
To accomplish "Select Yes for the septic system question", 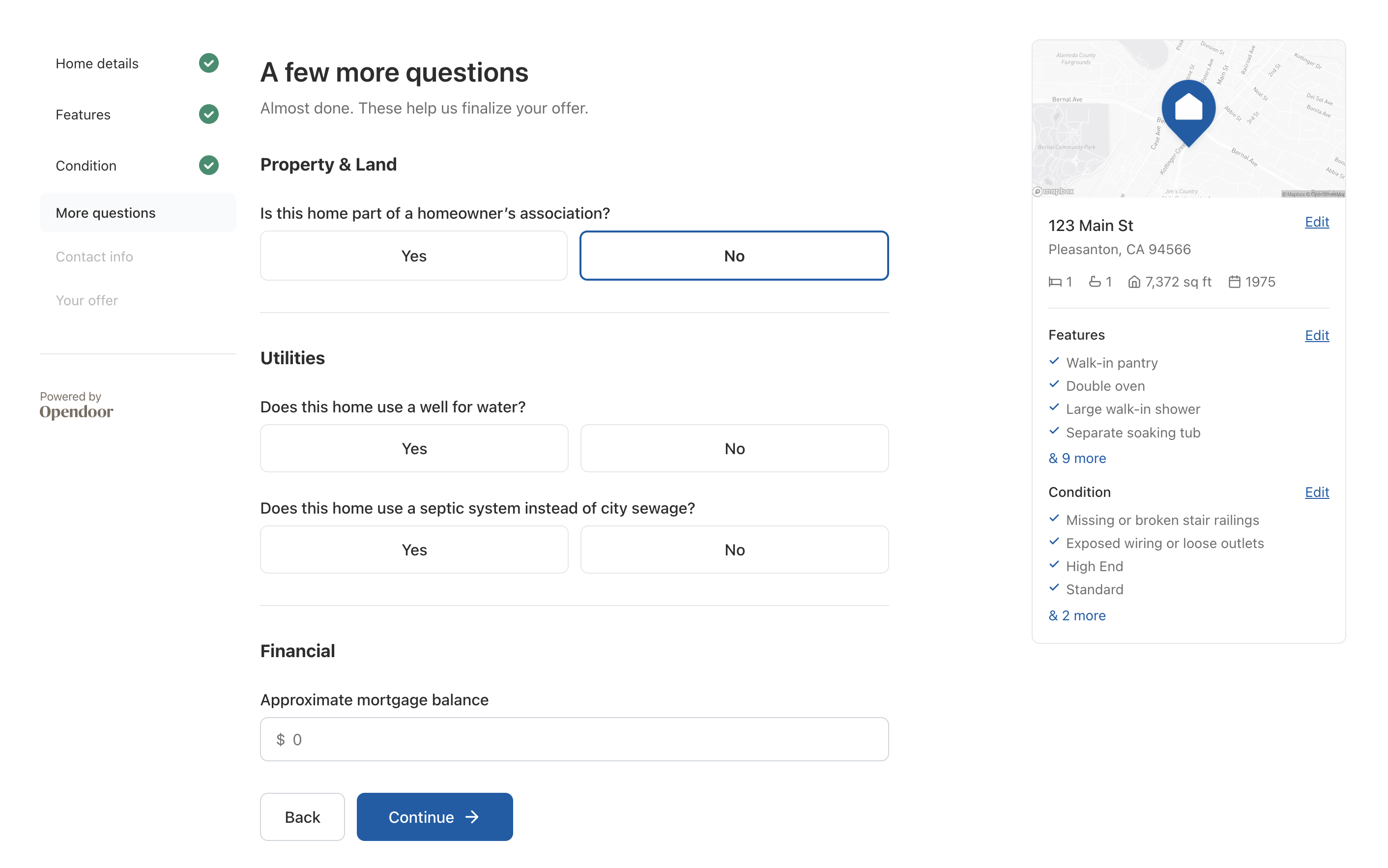I will tap(413, 550).
